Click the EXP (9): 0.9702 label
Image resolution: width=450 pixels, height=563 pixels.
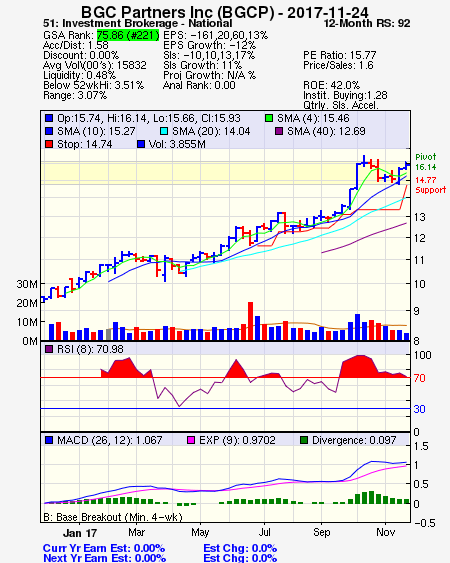tap(237, 440)
